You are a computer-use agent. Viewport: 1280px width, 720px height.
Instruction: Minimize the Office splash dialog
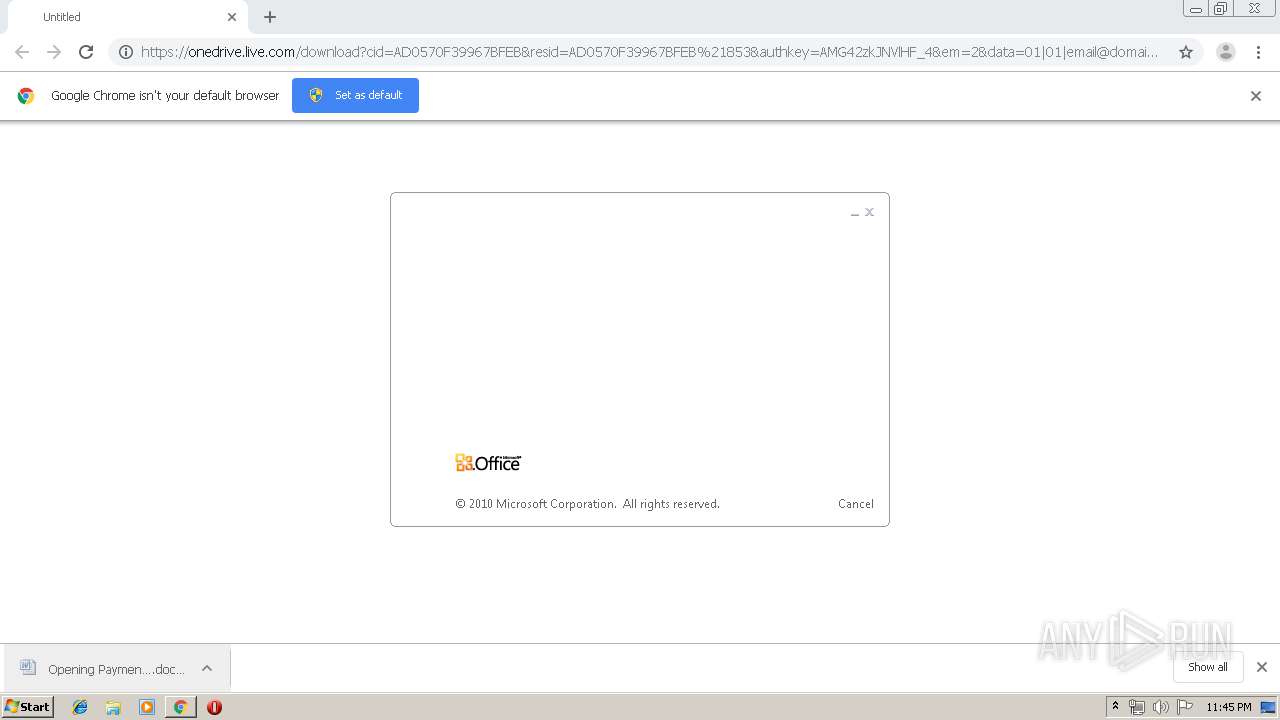pyautogui.click(x=855, y=213)
